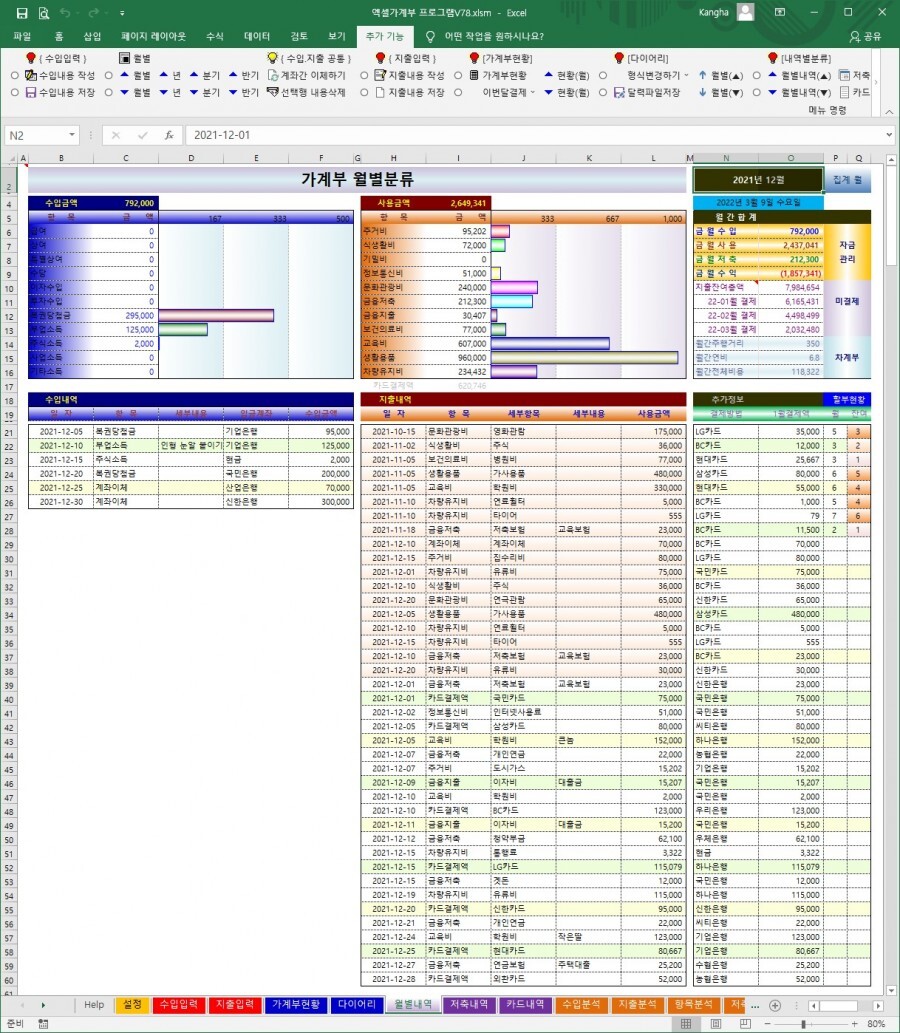This screenshot has width=900, height=1033.
Task: Select radio button beside 월별내역(▲)
Action: (x=756, y=76)
